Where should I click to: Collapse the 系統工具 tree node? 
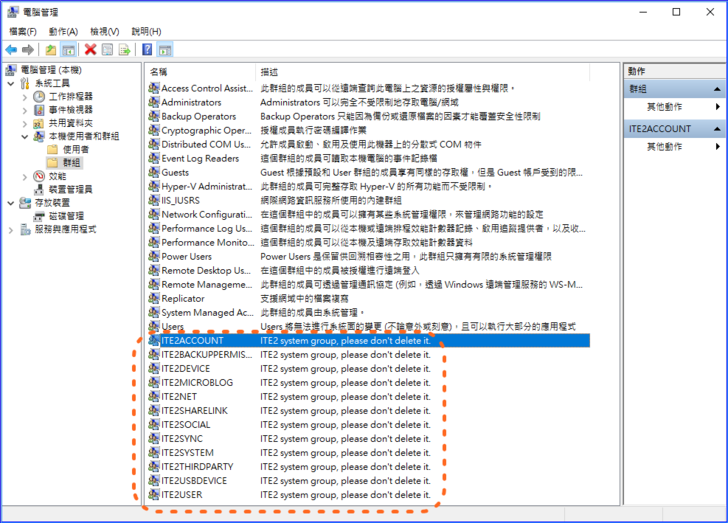[11, 84]
